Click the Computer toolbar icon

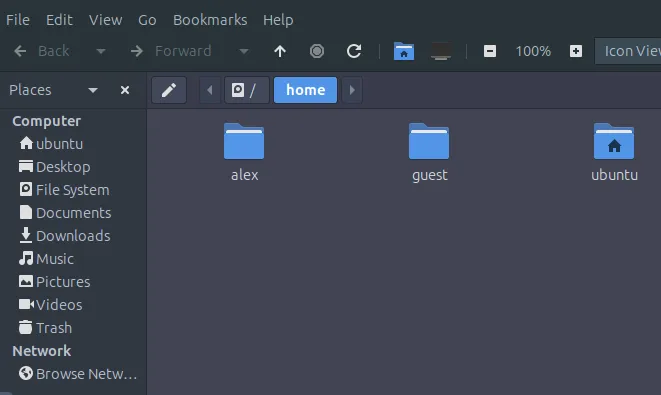point(441,51)
